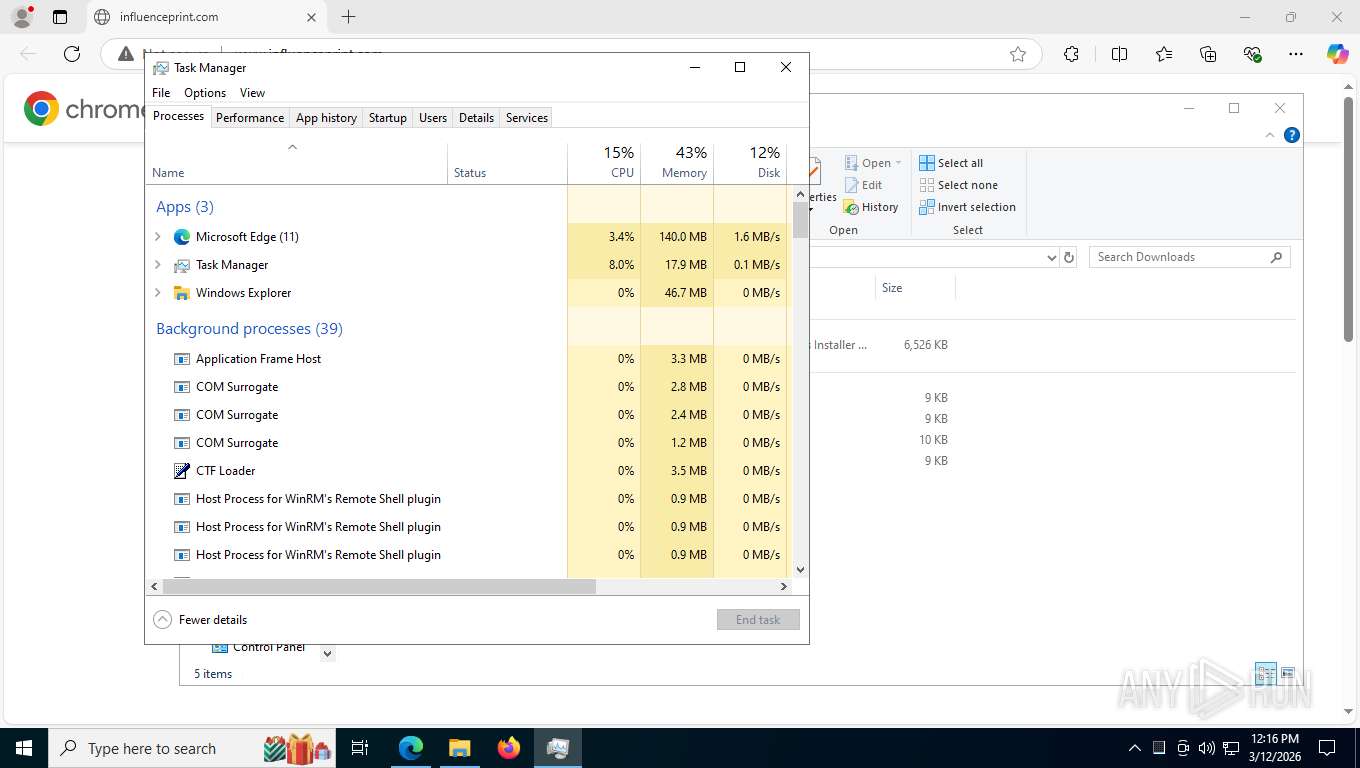Open the Edge collections icon
The width and height of the screenshot is (1360, 768).
click(x=1208, y=54)
